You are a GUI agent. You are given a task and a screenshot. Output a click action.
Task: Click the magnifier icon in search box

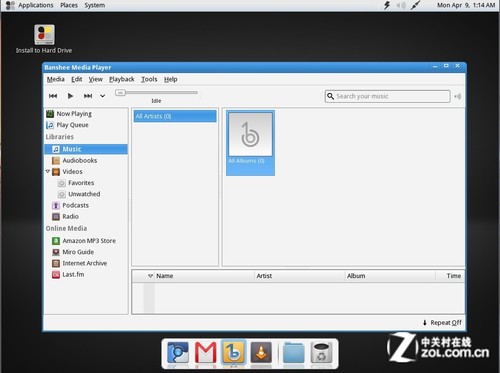pos(330,96)
